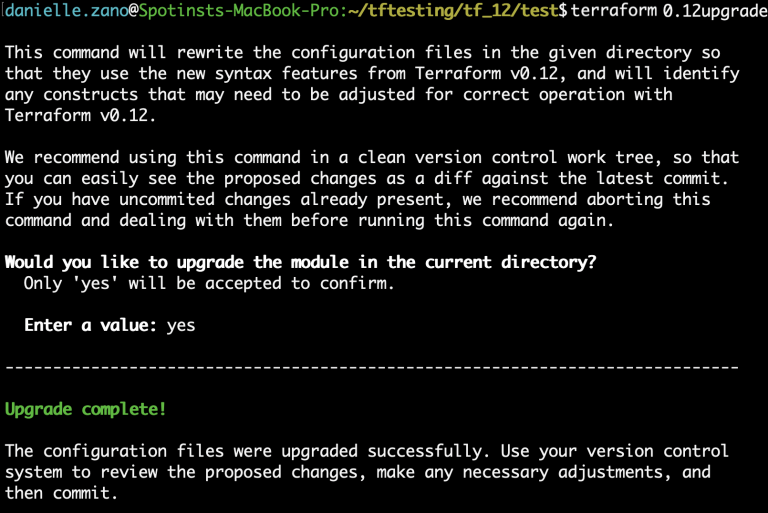The image size is (768, 513).
Task: Click the dashed separator line
Action: point(372,367)
